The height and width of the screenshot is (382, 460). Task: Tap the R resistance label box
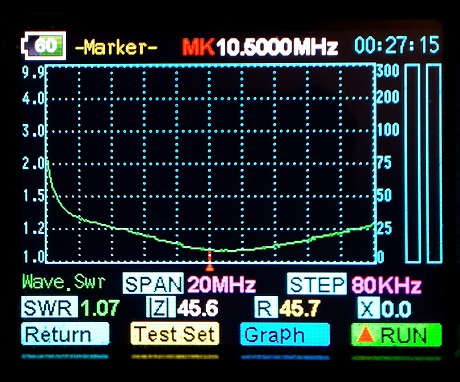[266, 307]
